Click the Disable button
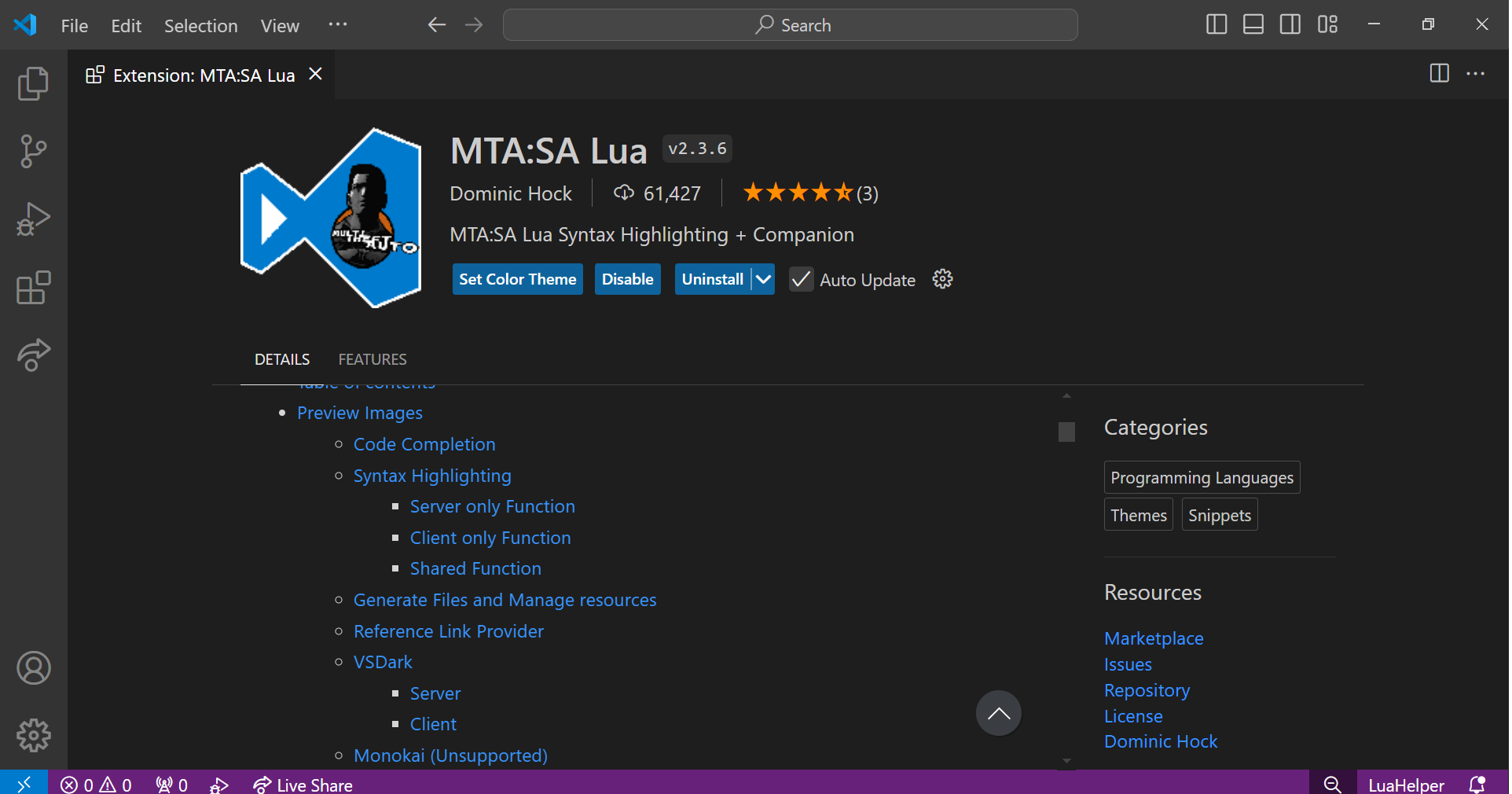 [627, 279]
